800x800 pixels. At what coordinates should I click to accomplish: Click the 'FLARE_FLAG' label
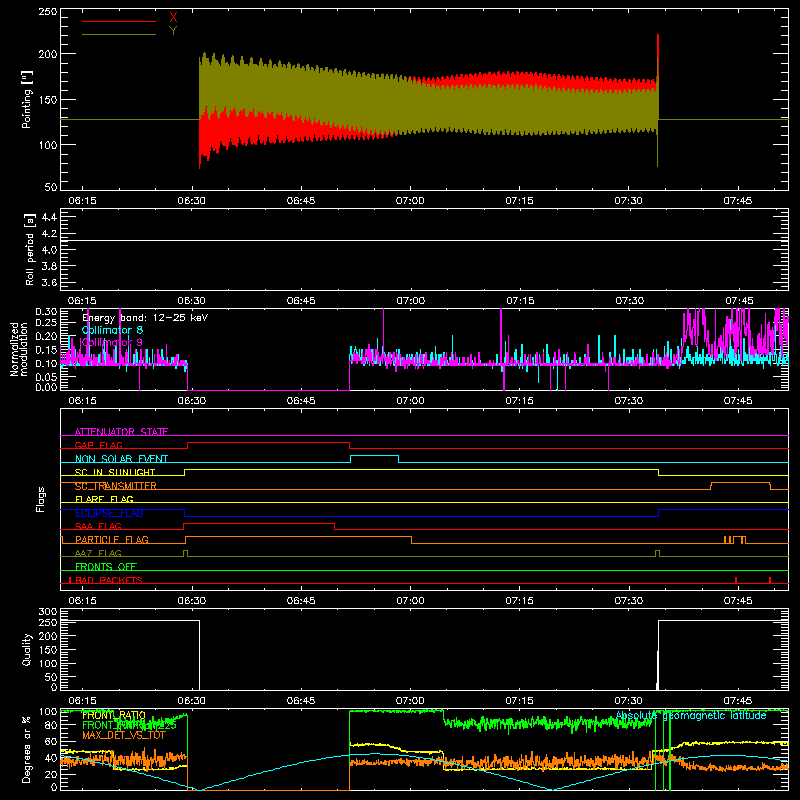[x=104, y=499]
